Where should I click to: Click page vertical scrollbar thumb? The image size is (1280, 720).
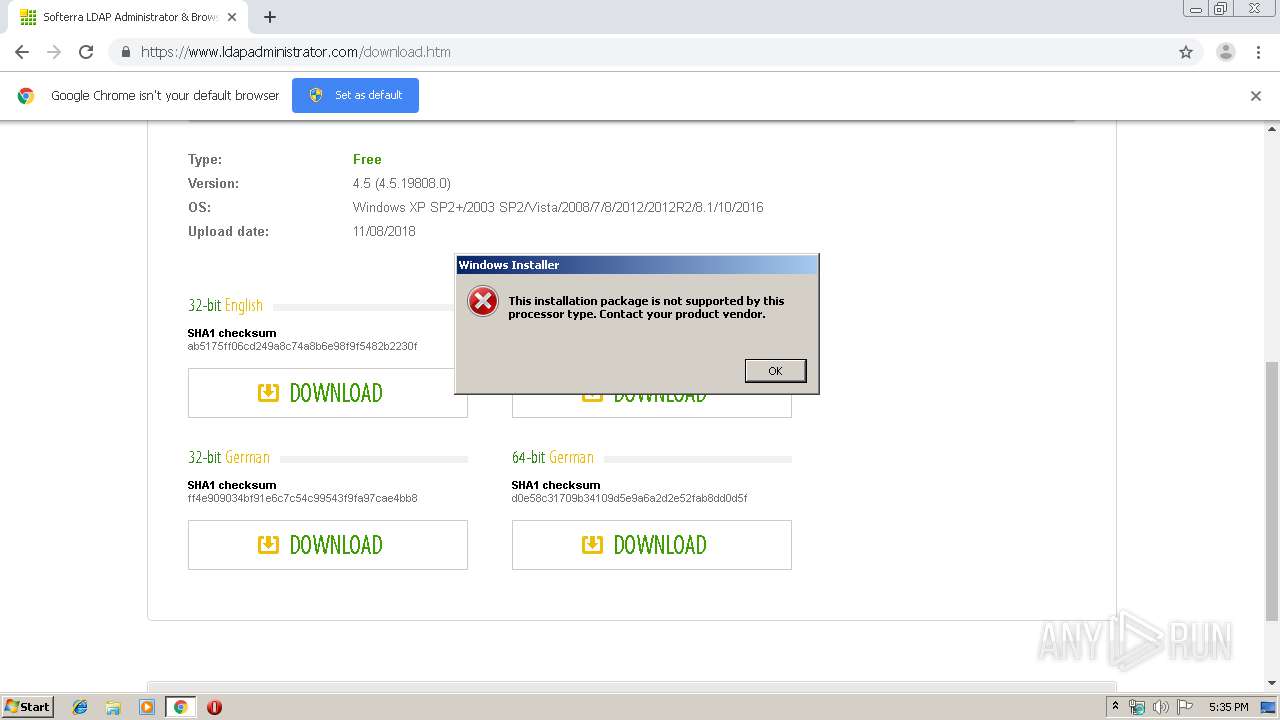point(1272,490)
